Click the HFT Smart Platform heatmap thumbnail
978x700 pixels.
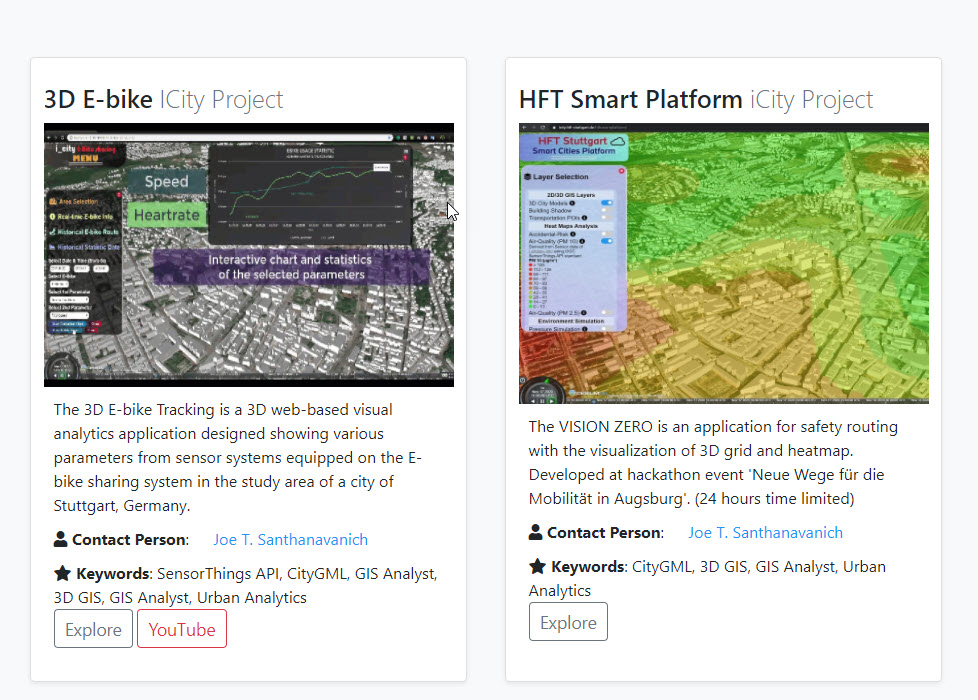click(x=724, y=263)
